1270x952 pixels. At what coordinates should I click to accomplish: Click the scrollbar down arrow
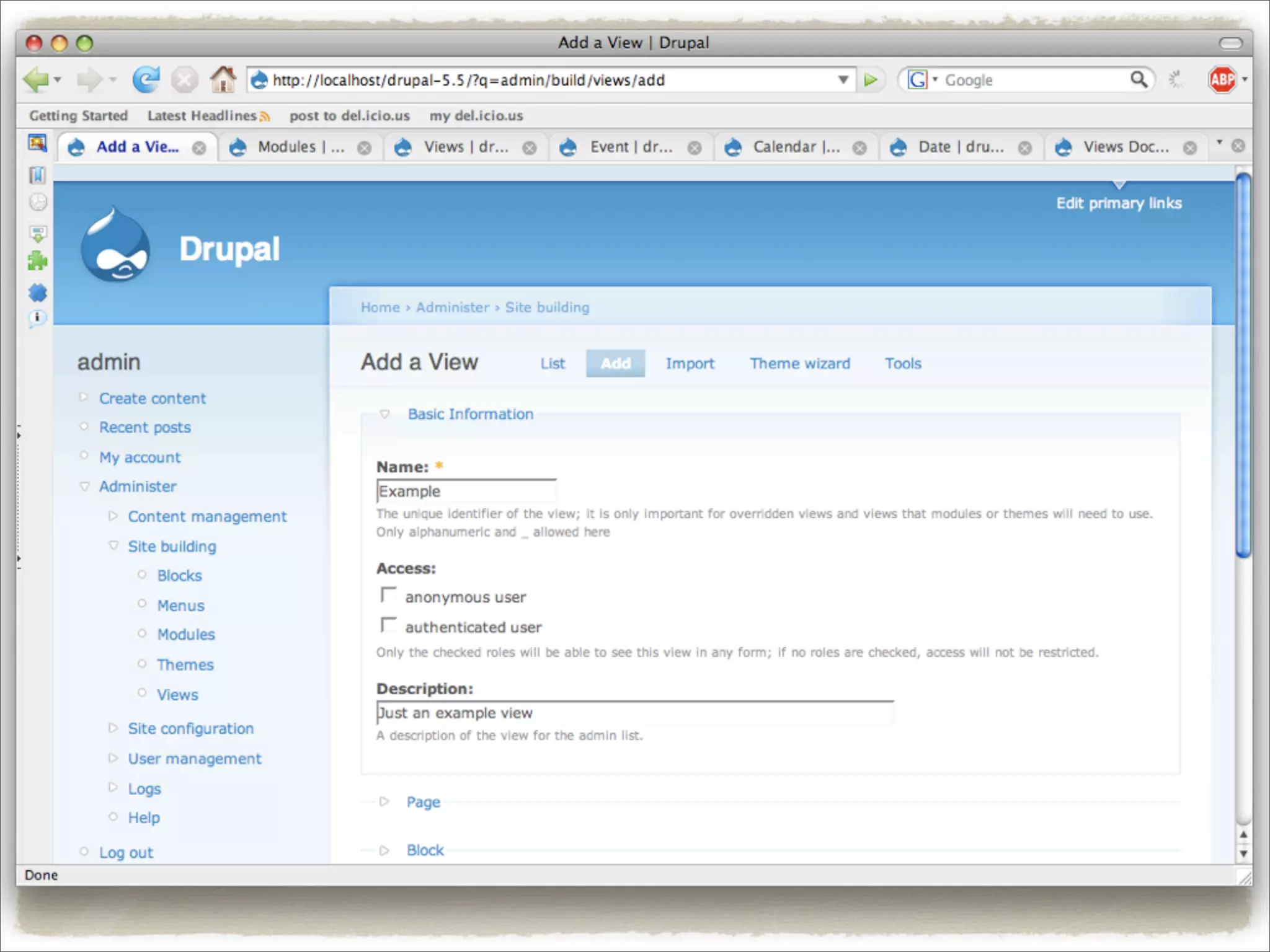[x=1243, y=853]
